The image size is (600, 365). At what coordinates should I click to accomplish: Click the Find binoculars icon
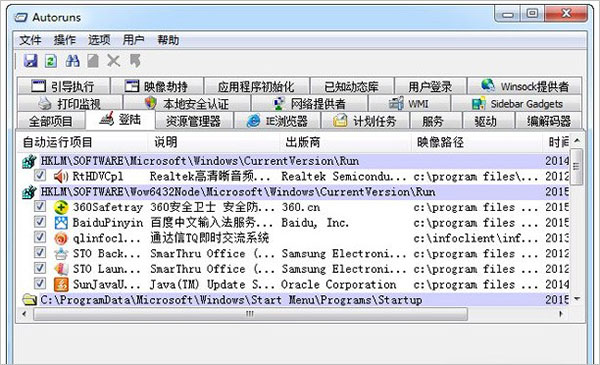point(72,61)
